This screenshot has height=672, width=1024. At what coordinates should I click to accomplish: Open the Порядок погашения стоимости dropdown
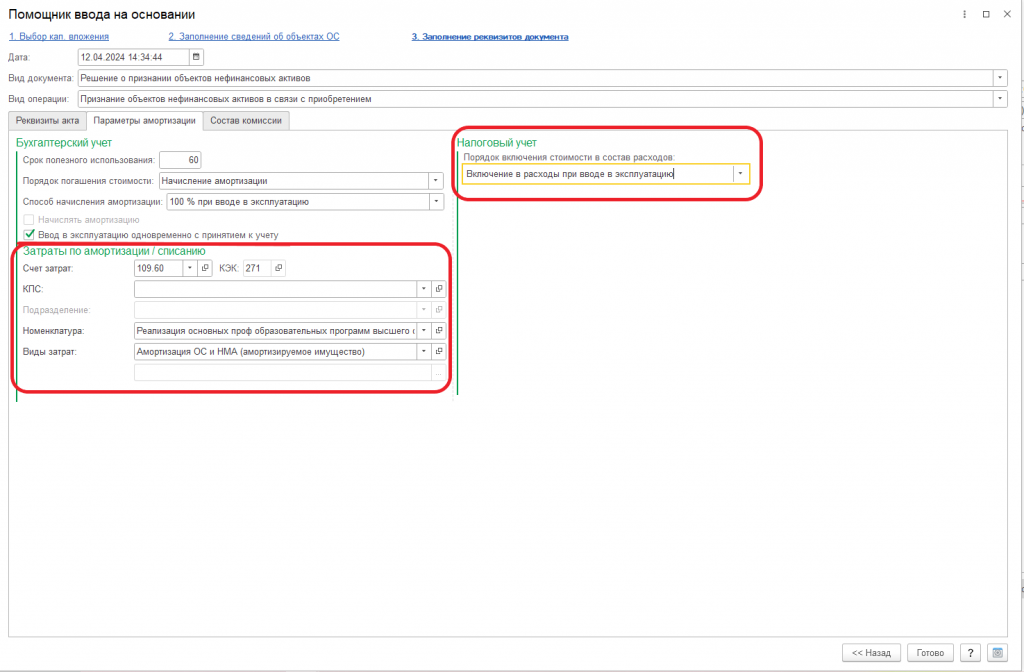(x=436, y=181)
